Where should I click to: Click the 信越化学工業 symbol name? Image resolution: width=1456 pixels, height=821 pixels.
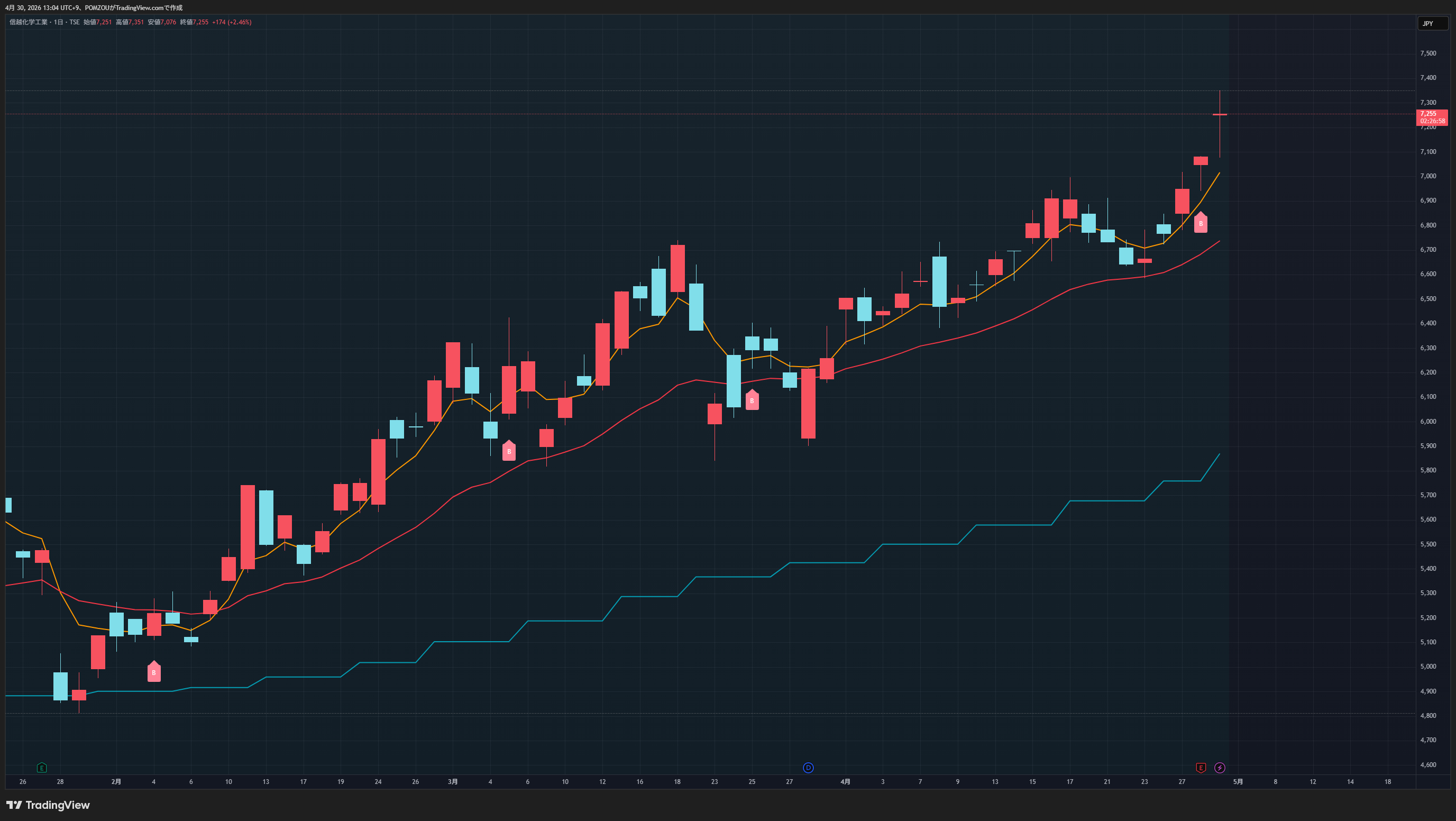coord(28,22)
